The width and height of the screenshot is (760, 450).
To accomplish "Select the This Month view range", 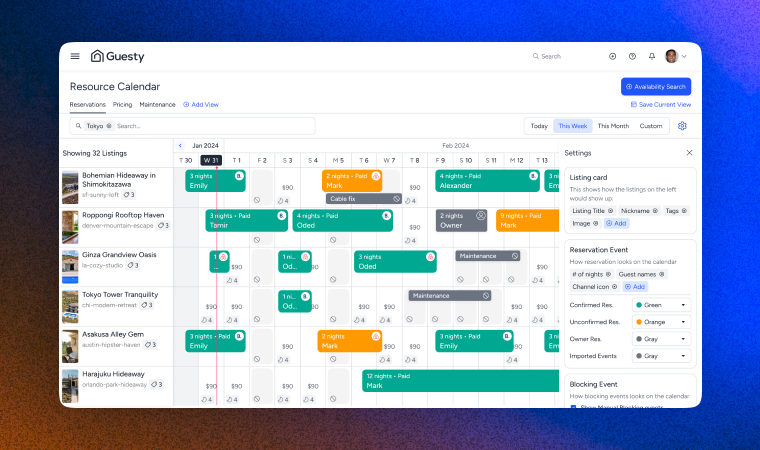I will click(x=613, y=126).
